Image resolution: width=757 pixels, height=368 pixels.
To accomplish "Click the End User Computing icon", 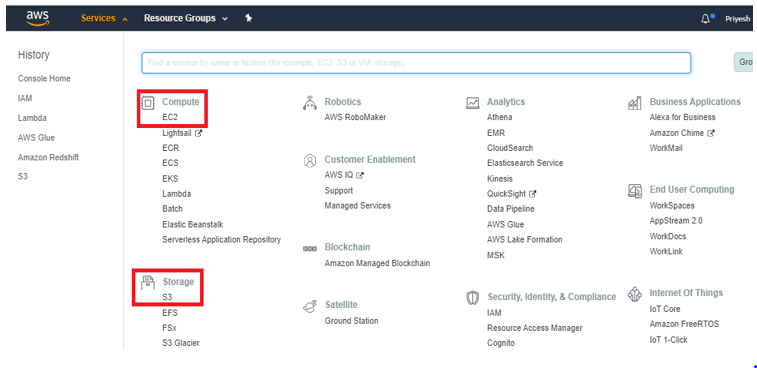I will pyautogui.click(x=634, y=191).
